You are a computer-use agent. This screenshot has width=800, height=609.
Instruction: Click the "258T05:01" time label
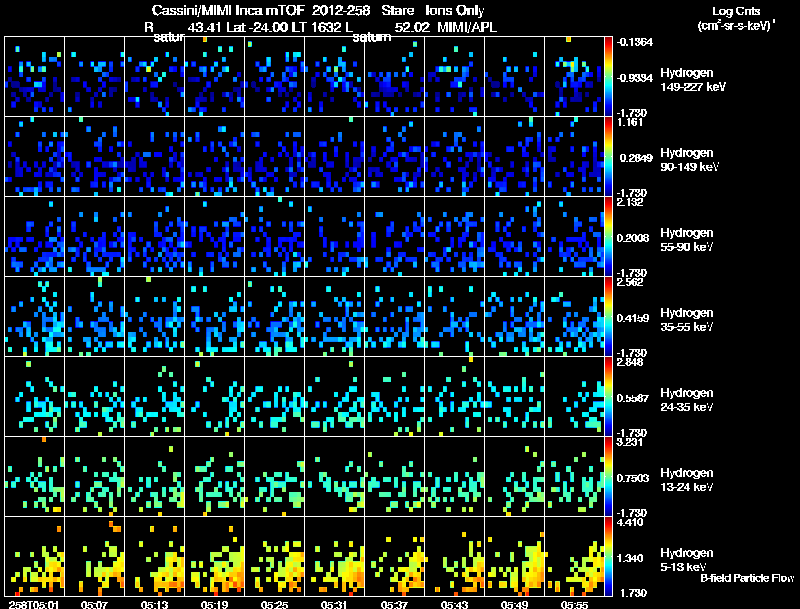35,604
